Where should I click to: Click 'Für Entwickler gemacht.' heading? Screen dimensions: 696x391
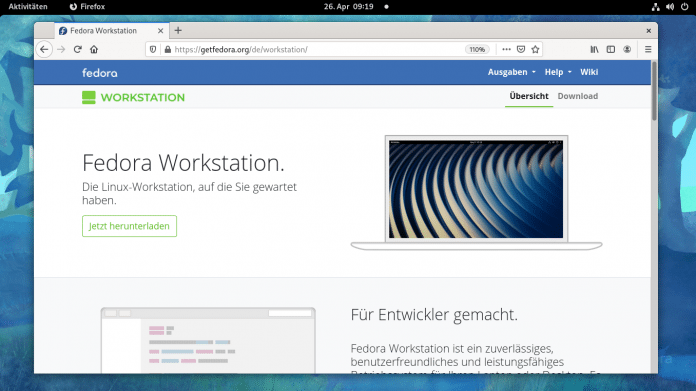pyautogui.click(x=434, y=315)
